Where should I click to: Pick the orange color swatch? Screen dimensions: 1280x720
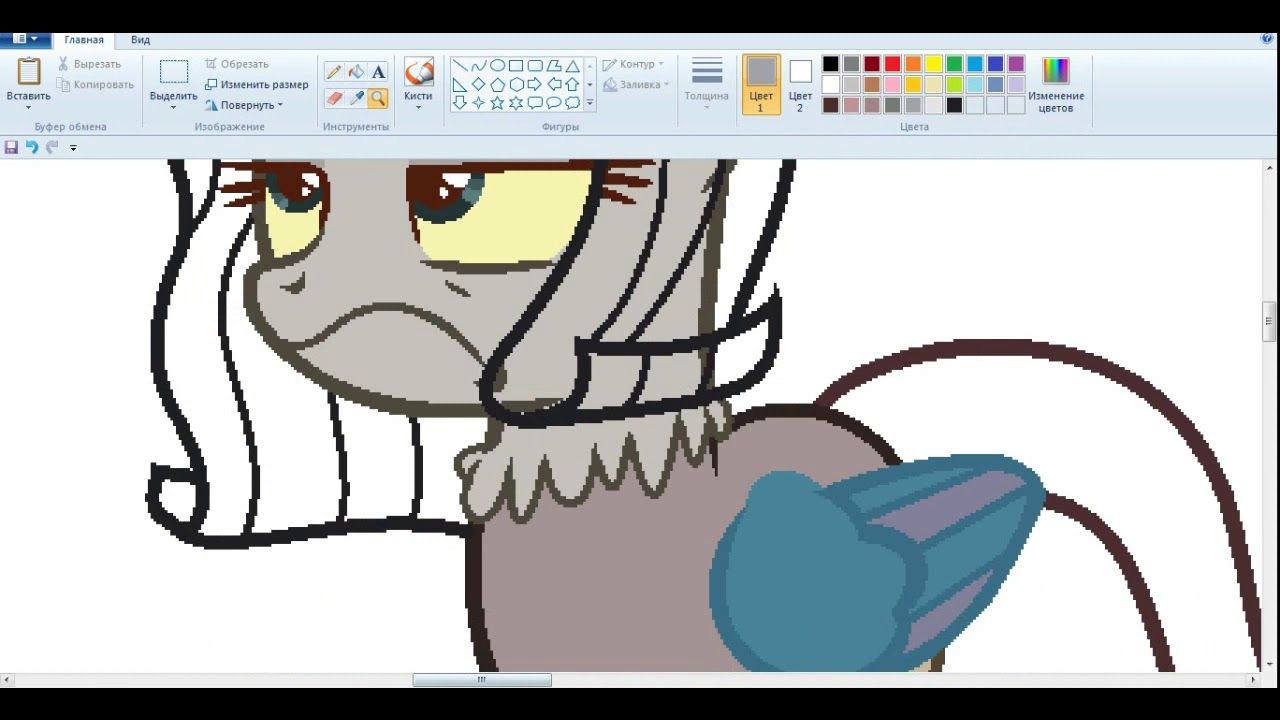tap(913, 64)
